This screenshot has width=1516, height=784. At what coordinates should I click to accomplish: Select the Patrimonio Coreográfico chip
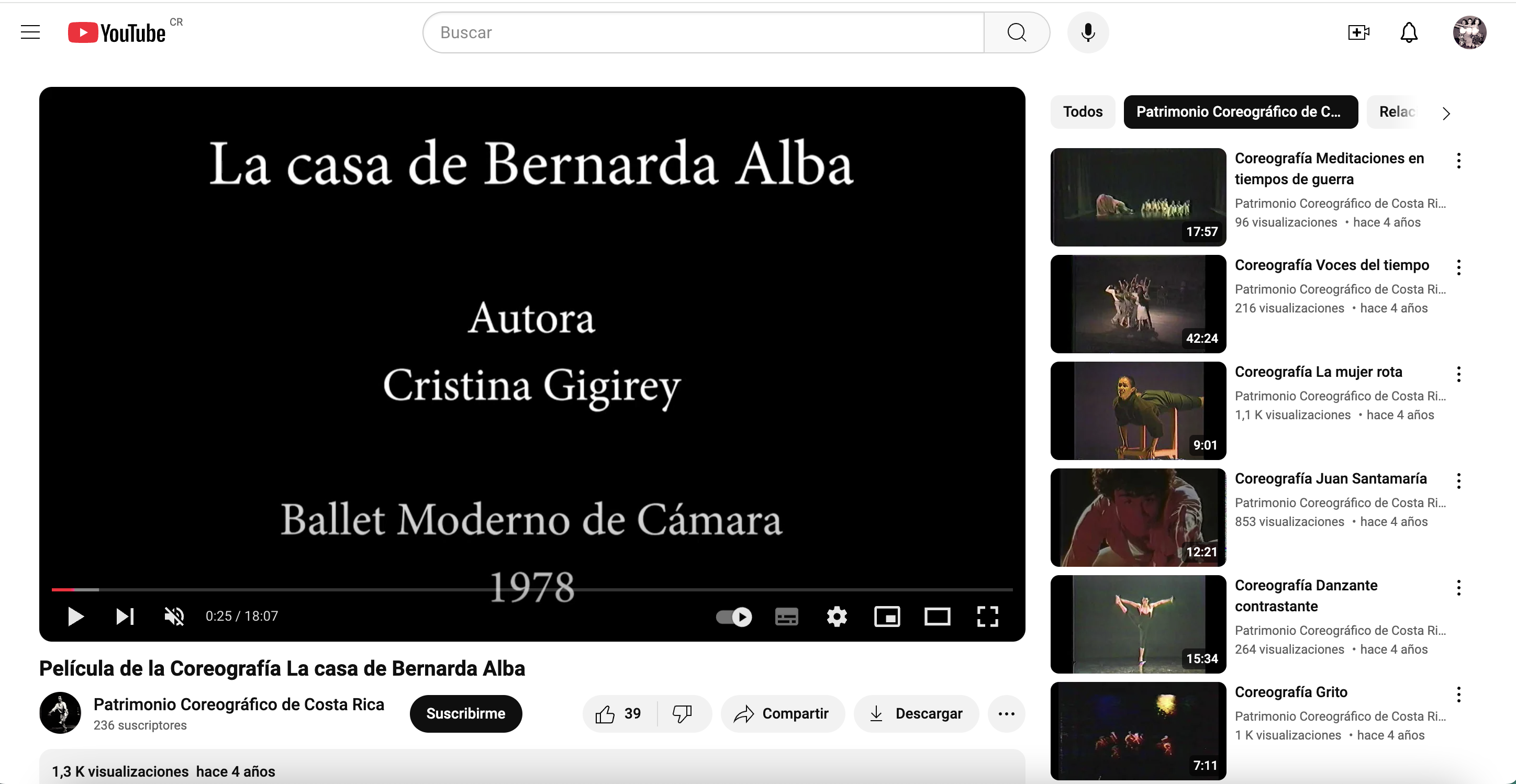coord(1241,112)
